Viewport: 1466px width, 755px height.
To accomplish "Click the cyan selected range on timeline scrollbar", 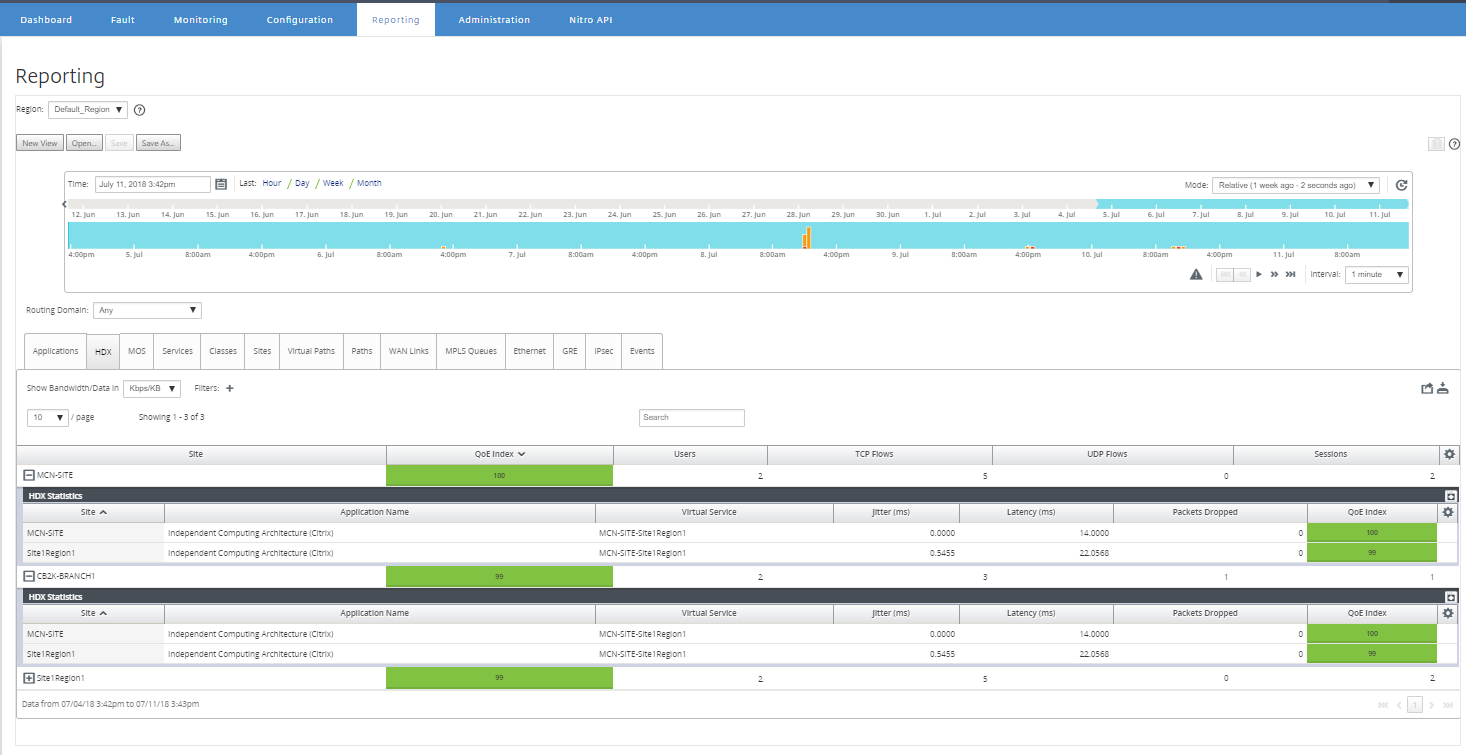I will (1252, 204).
